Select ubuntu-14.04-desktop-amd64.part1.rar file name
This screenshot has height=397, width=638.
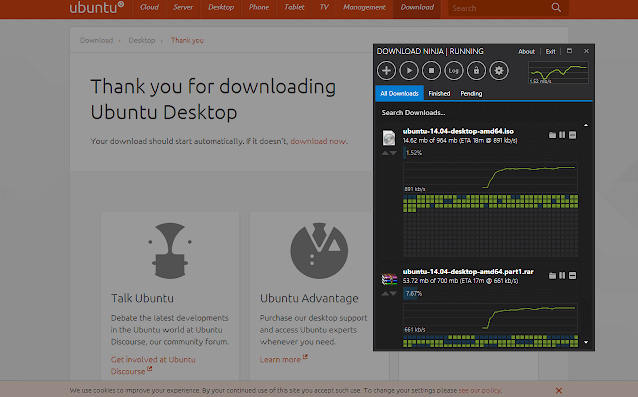(x=468, y=272)
